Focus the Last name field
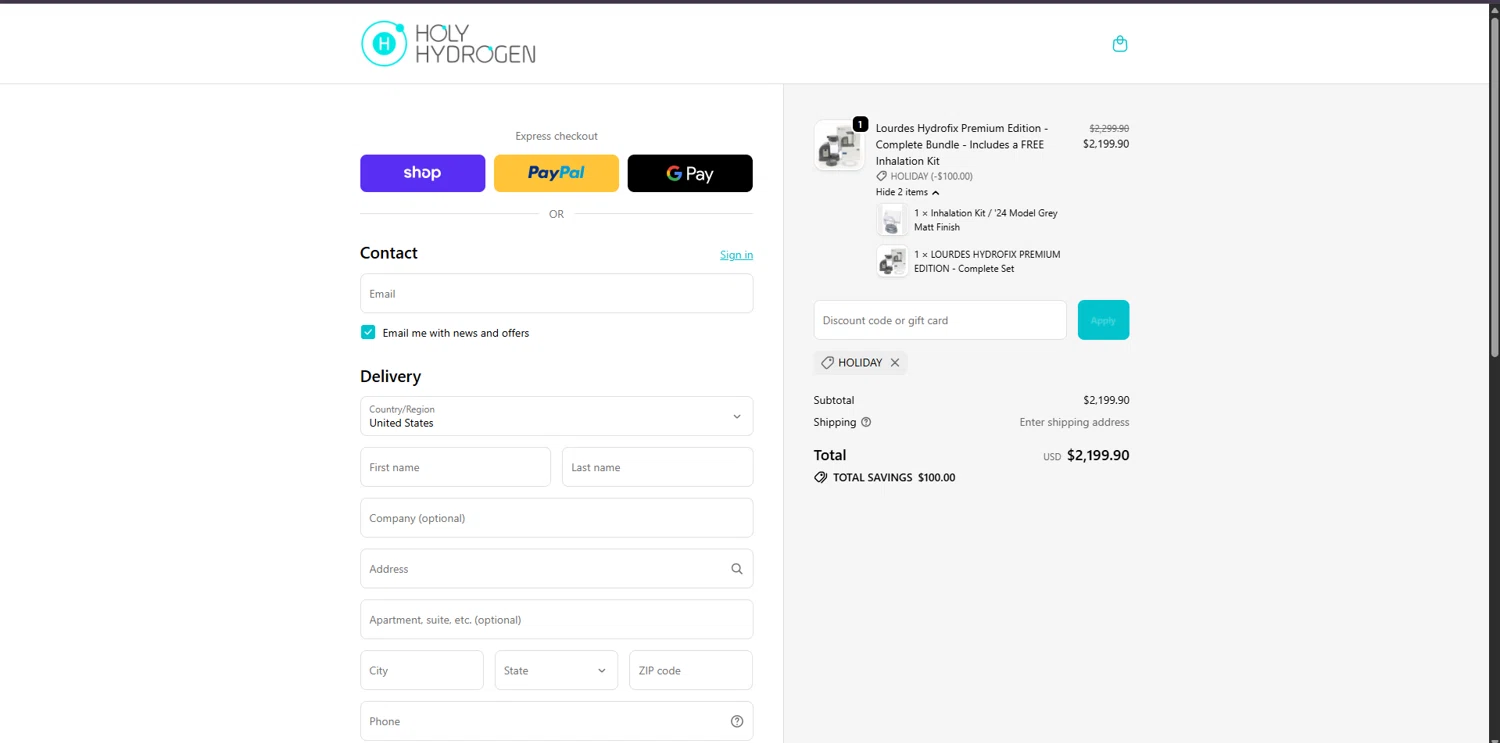This screenshot has width=1500, height=743. pyautogui.click(x=657, y=467)
